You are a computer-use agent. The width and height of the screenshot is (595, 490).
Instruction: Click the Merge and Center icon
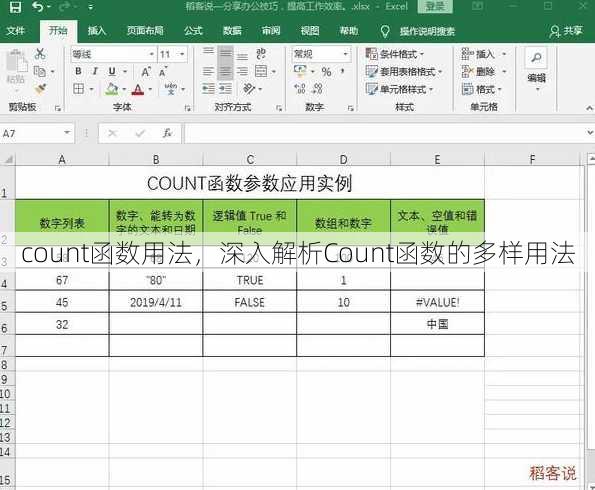click(261, 71)
